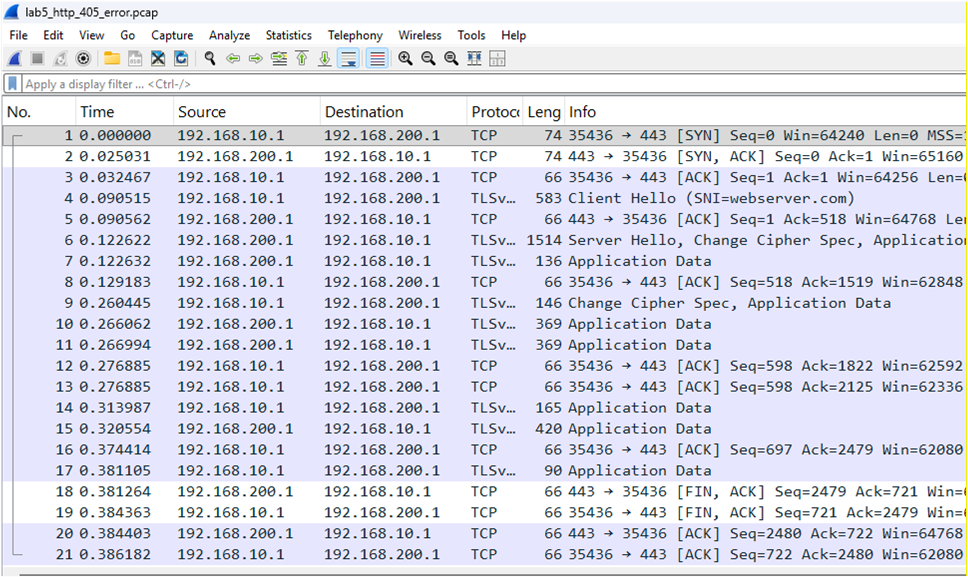Open capture options gear icon
This screenshot has width=968, height=577.
pyautogui.click(x=83, y=59)
